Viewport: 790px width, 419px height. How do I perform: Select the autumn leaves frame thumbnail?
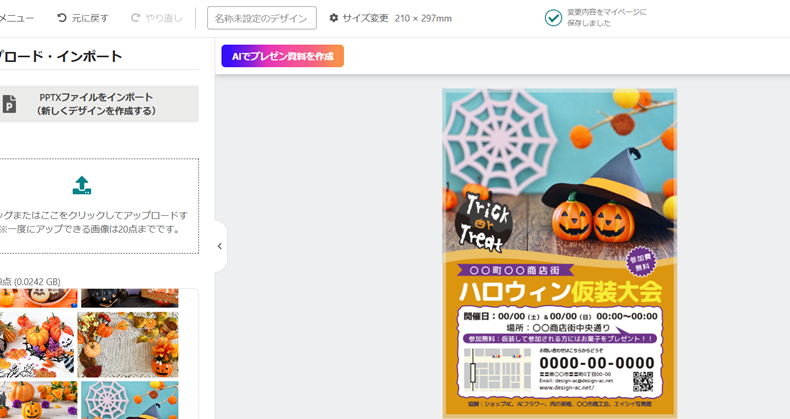(128, 344)
